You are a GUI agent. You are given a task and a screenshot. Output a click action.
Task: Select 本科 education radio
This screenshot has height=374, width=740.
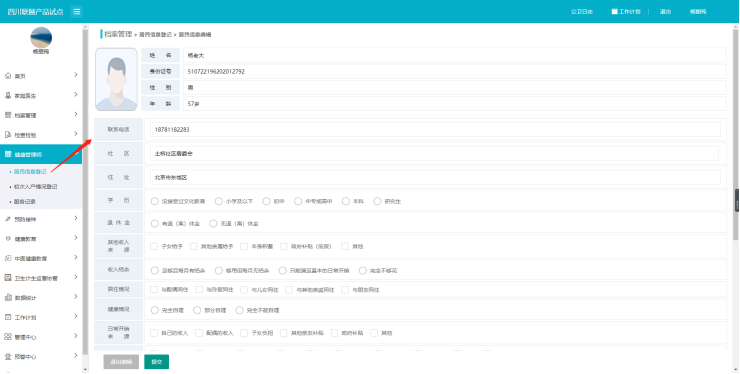[346, 201]
